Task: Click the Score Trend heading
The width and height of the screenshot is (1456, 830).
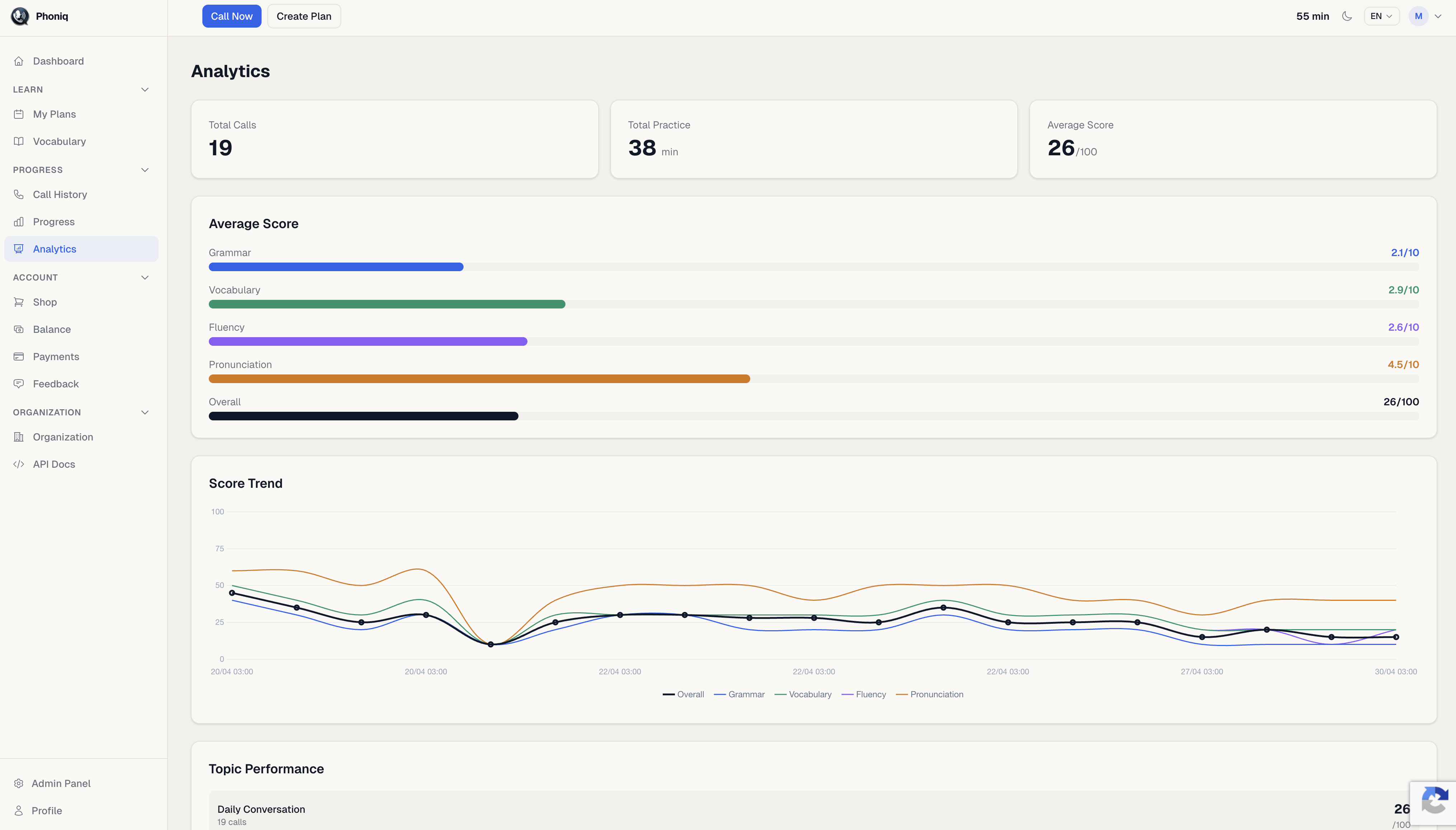Action: [246, 484]
